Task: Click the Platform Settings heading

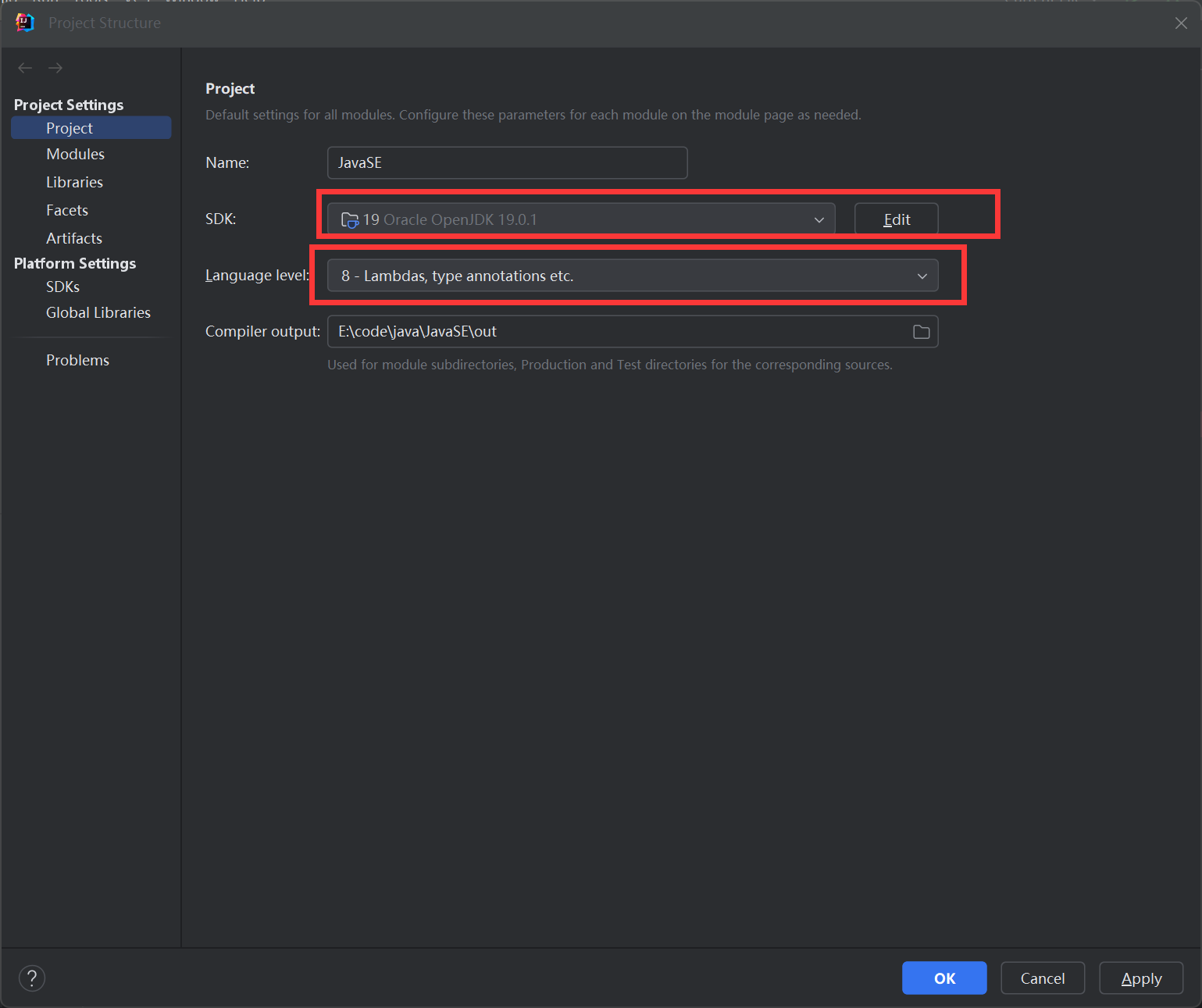Action: point(75,263)
